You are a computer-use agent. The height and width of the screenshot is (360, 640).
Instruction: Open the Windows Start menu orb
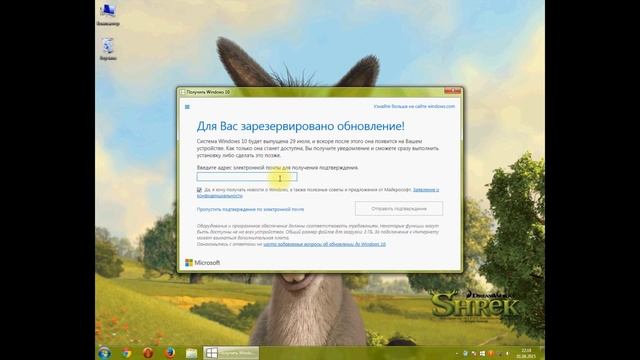104,353
